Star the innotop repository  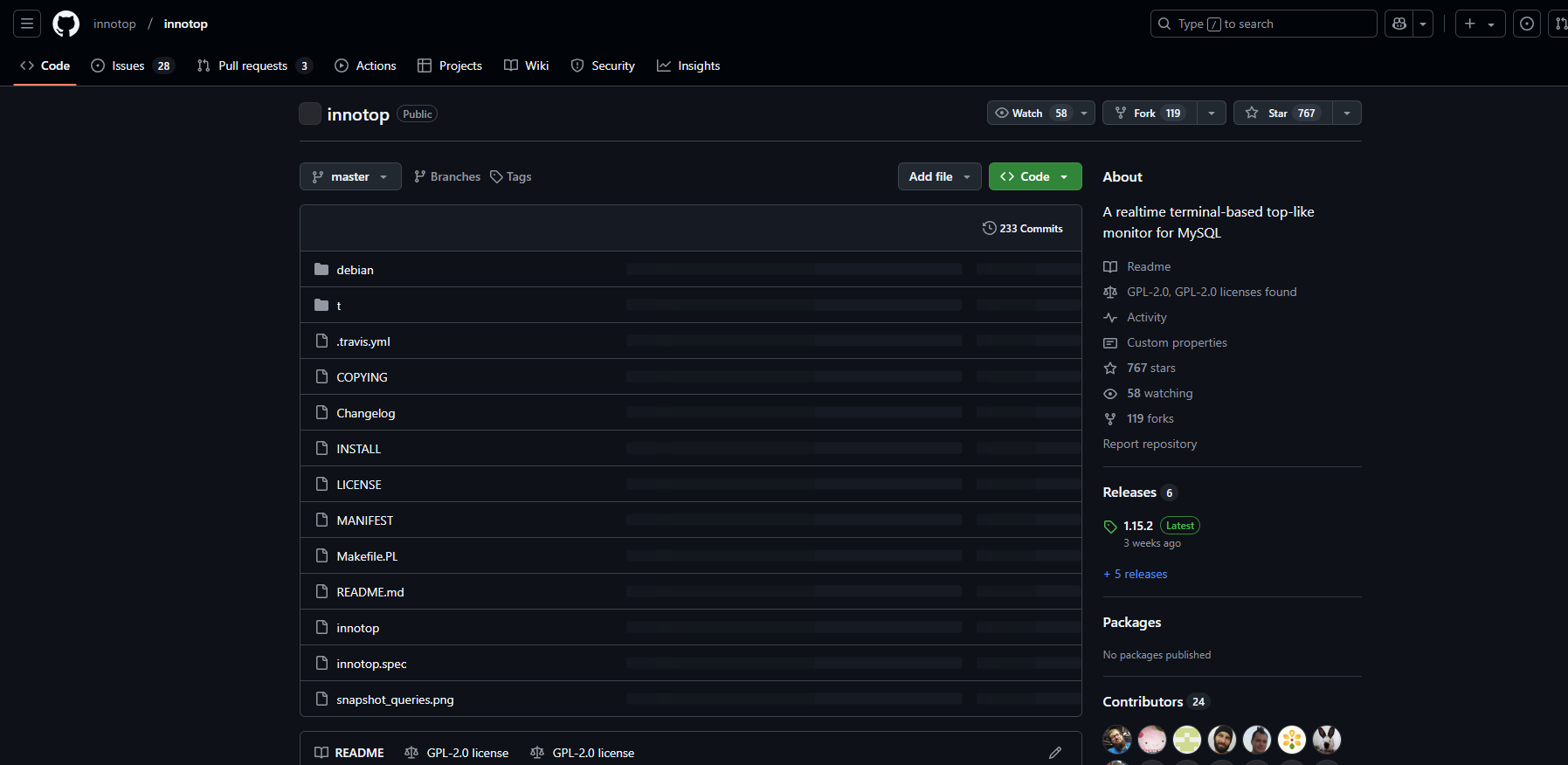tap(1282, 113)
